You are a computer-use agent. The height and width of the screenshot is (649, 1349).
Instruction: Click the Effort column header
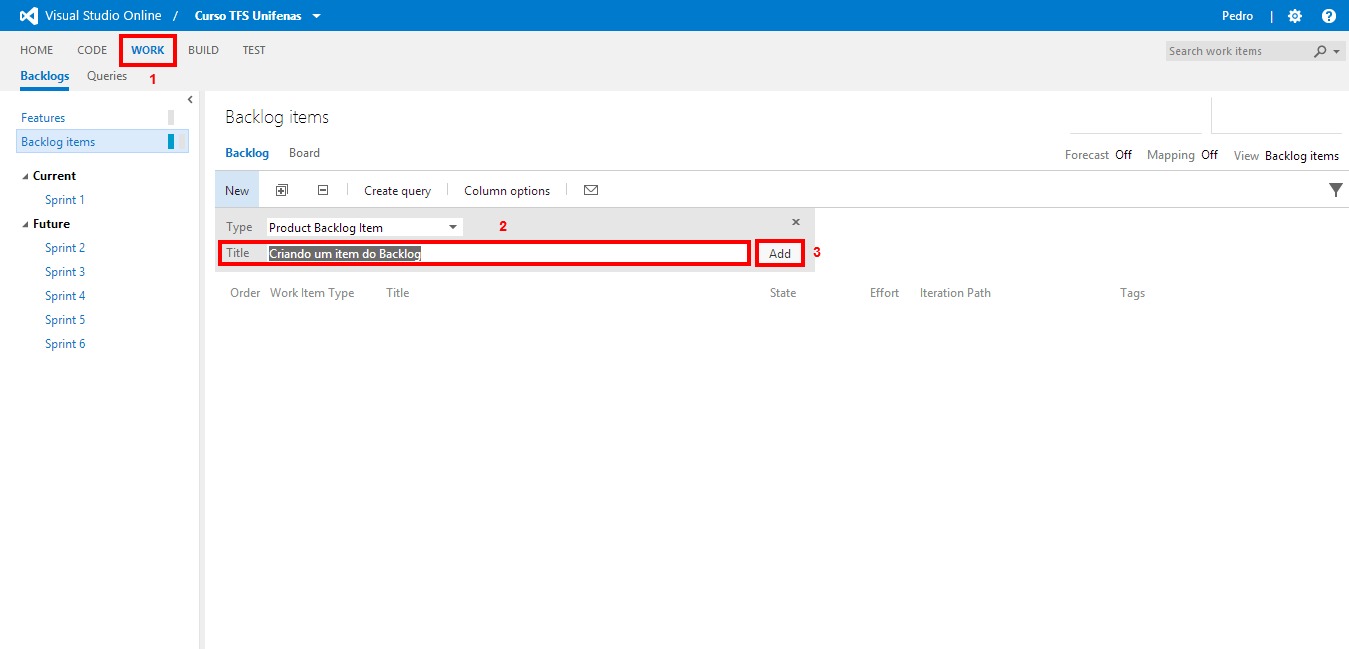884,293
